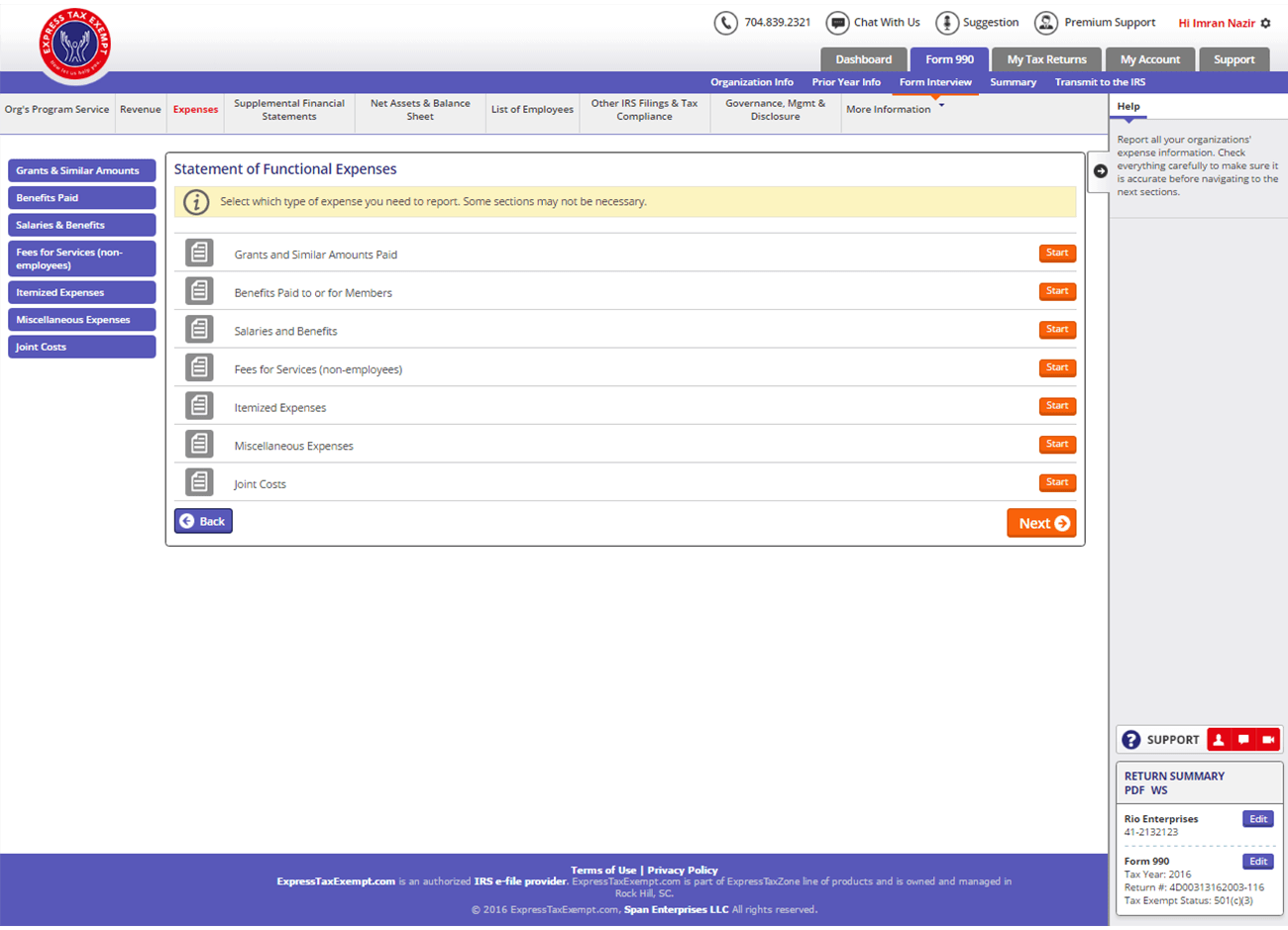Click Benefits Paid sidebar button
This screenshot has width=1288, height=930.
pyautogui.click(x=82, y=198)
